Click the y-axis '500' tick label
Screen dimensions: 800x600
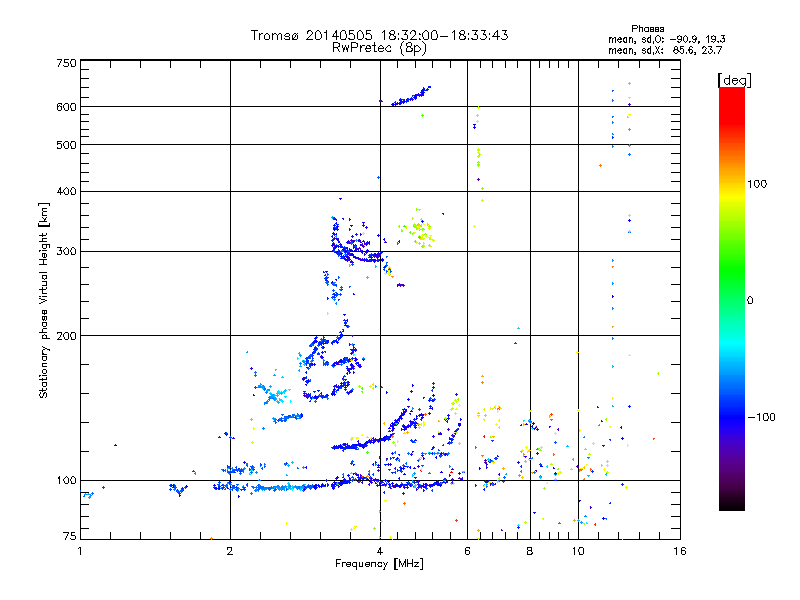[x=66, y=145]
